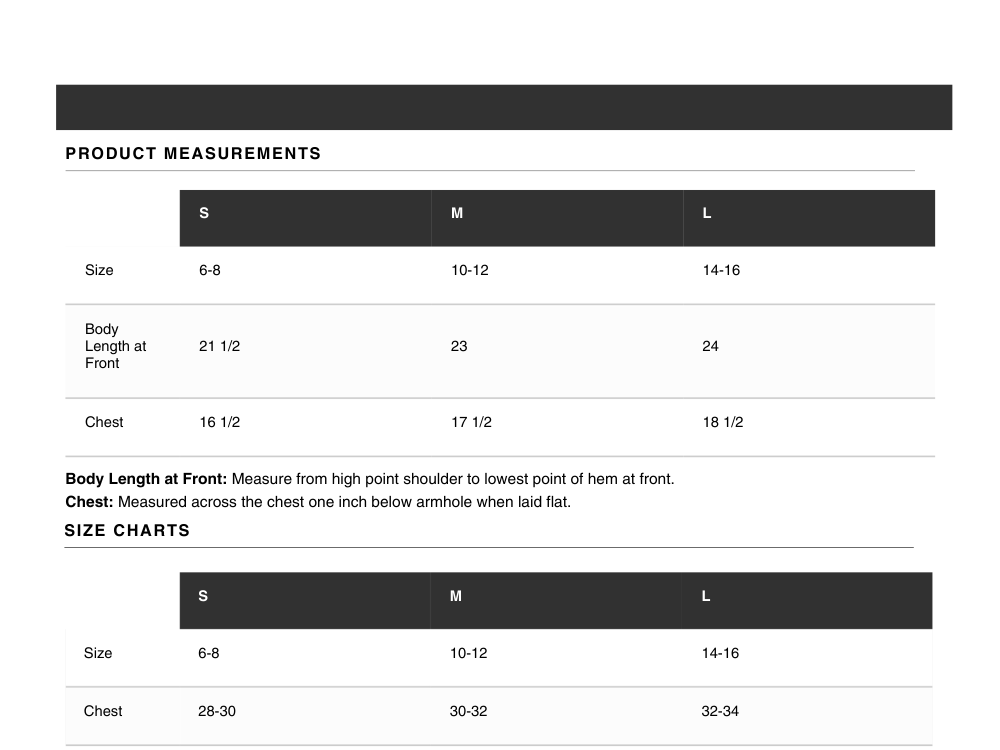The height and width of the screenshot is (750, 1000).
Task: Click the Size Charts heading
Action: pos(127,531)
